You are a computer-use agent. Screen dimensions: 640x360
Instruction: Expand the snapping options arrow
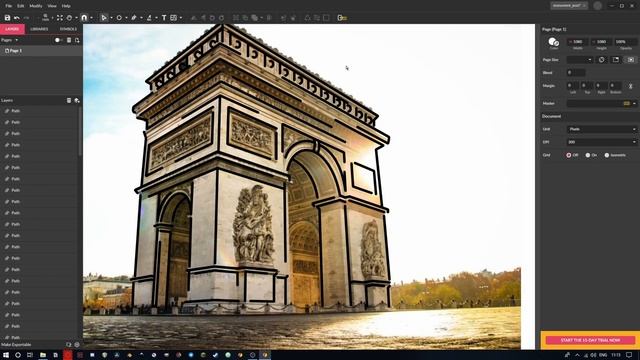coord(91,18)
